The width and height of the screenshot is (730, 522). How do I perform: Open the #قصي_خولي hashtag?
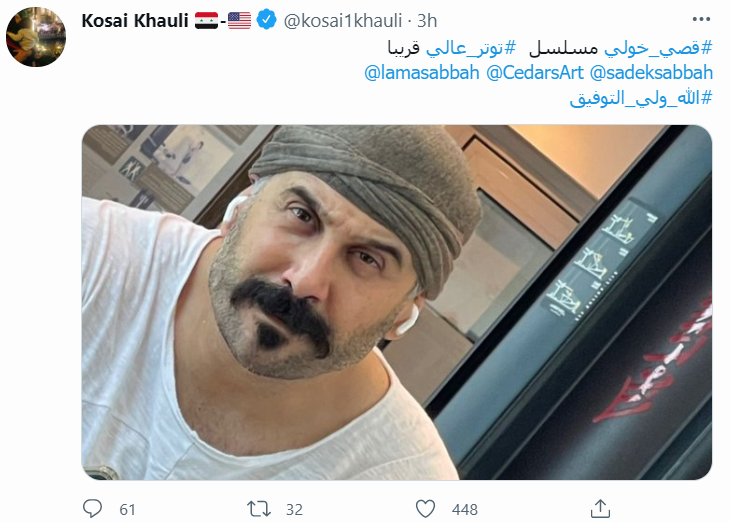click(x=658, y=47)
